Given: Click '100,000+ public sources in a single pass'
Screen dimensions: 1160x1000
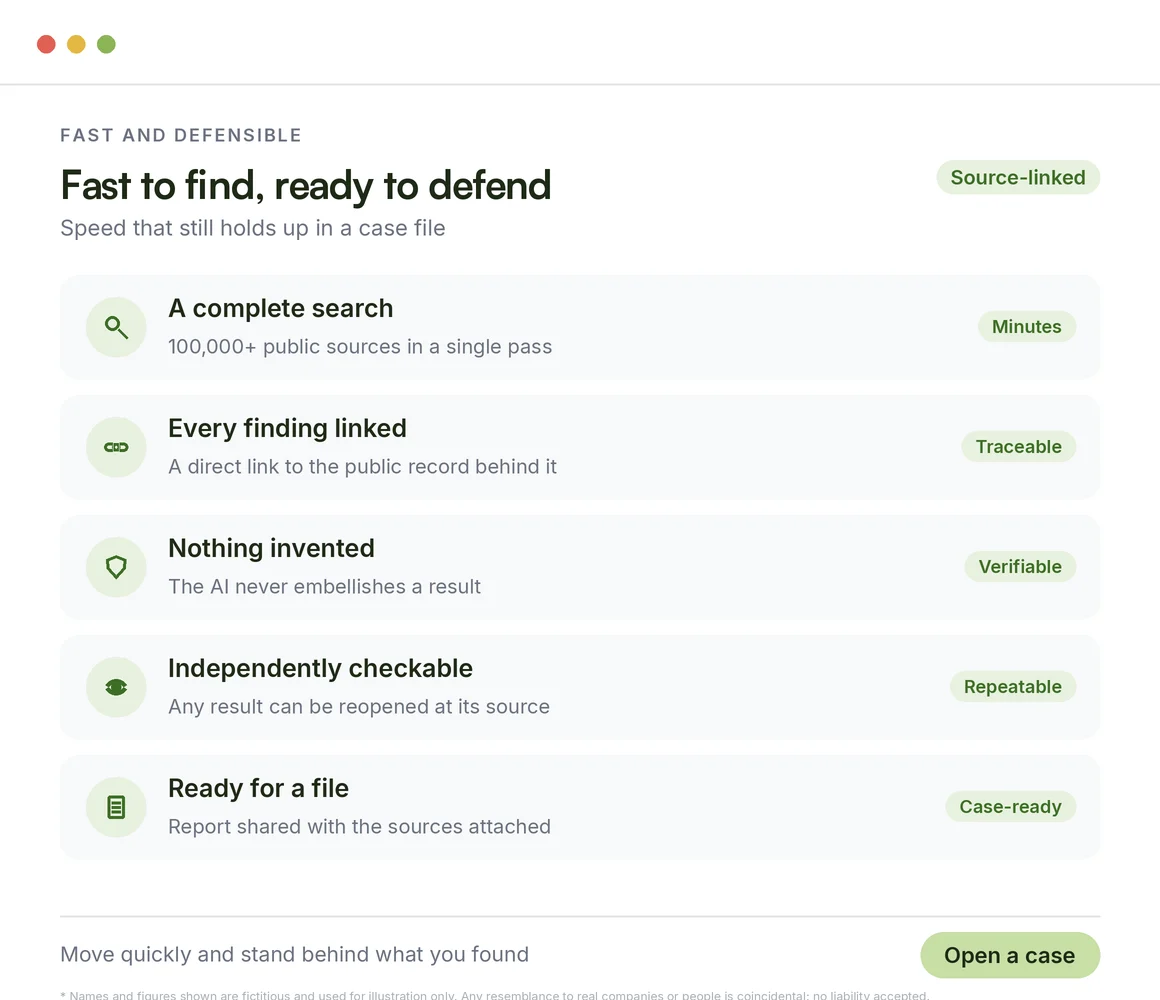Looking at the screenshot, I should pos(360,347).
